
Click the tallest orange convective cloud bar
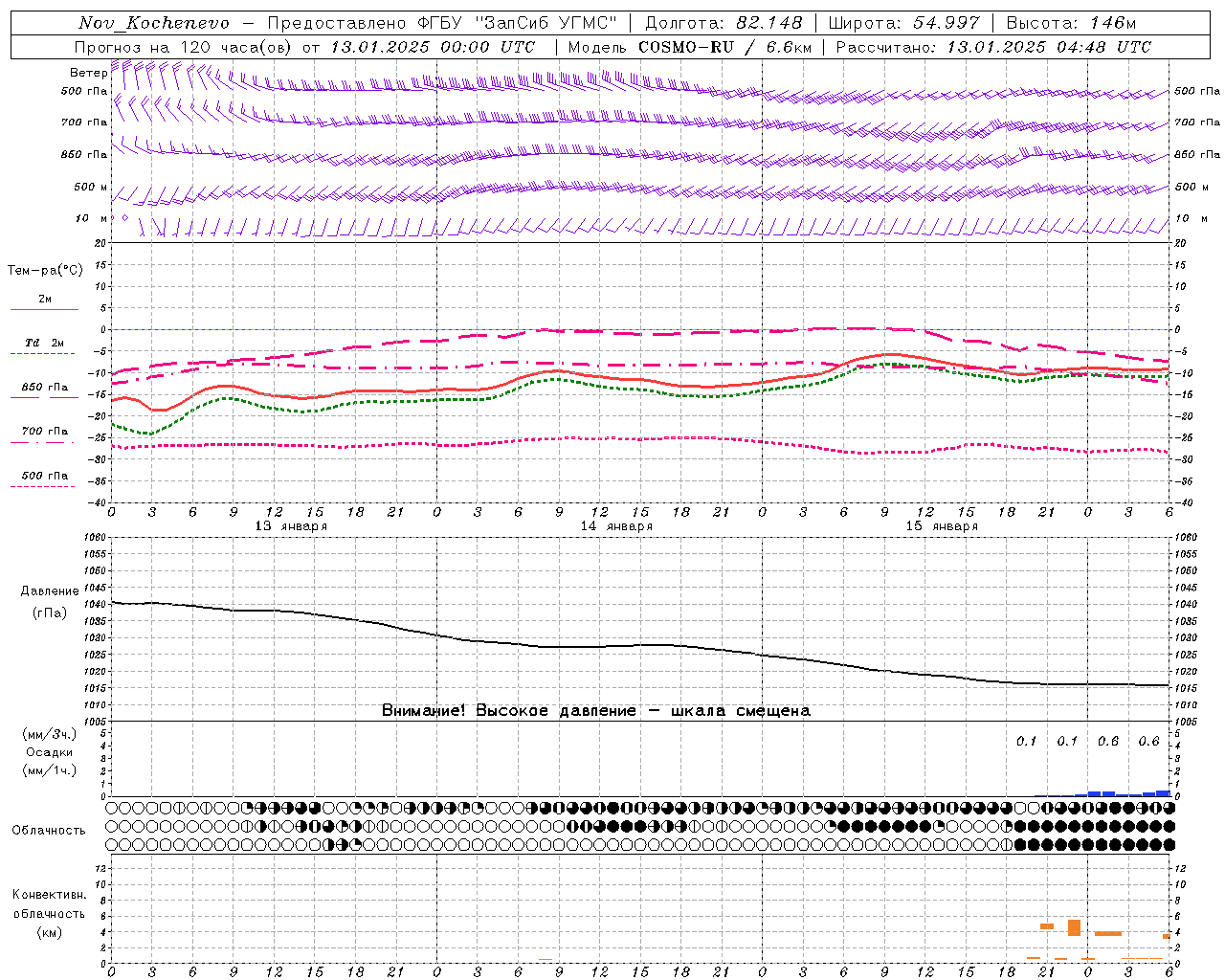[1074, 927]
